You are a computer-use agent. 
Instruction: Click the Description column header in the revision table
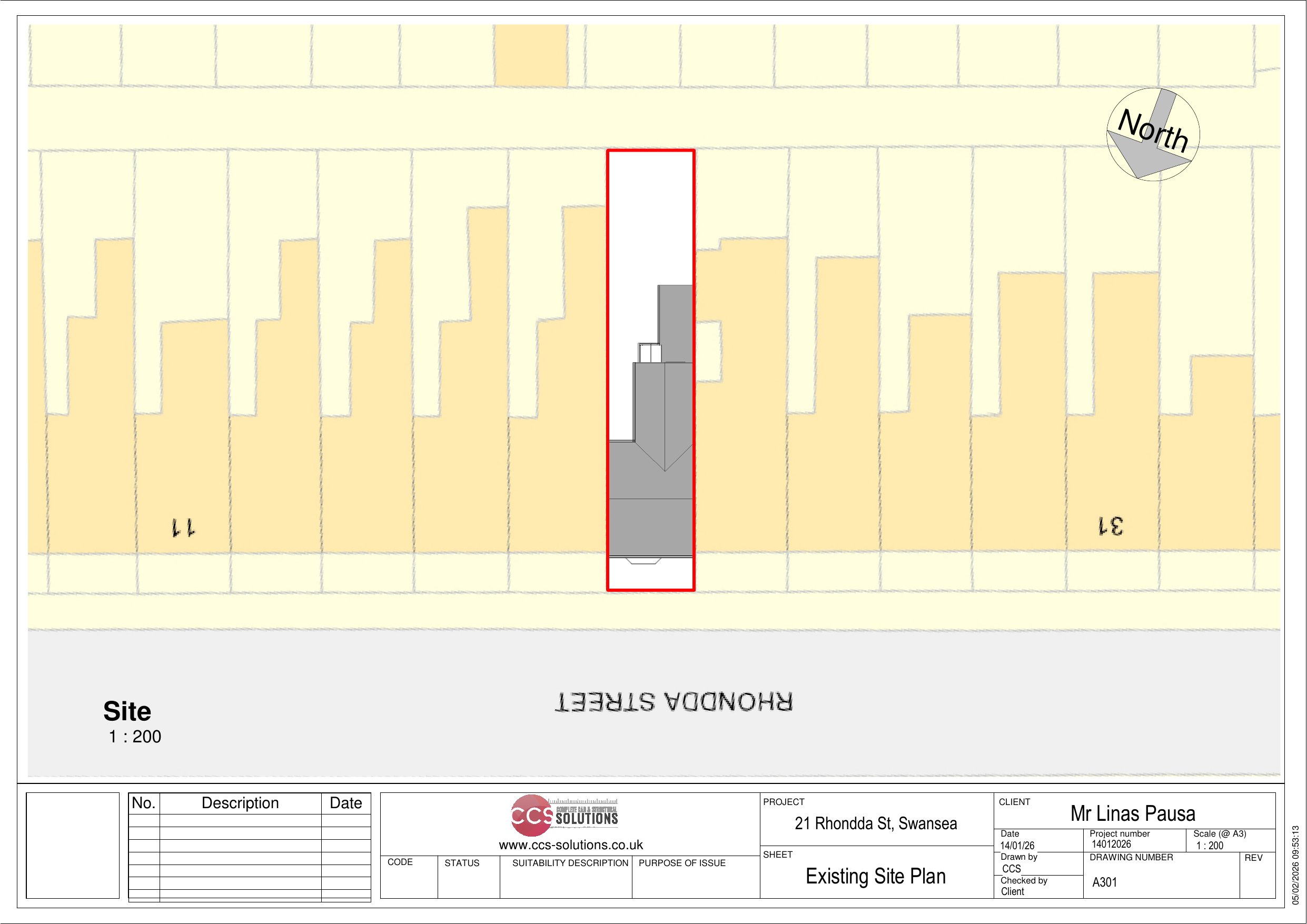[240, 803]
